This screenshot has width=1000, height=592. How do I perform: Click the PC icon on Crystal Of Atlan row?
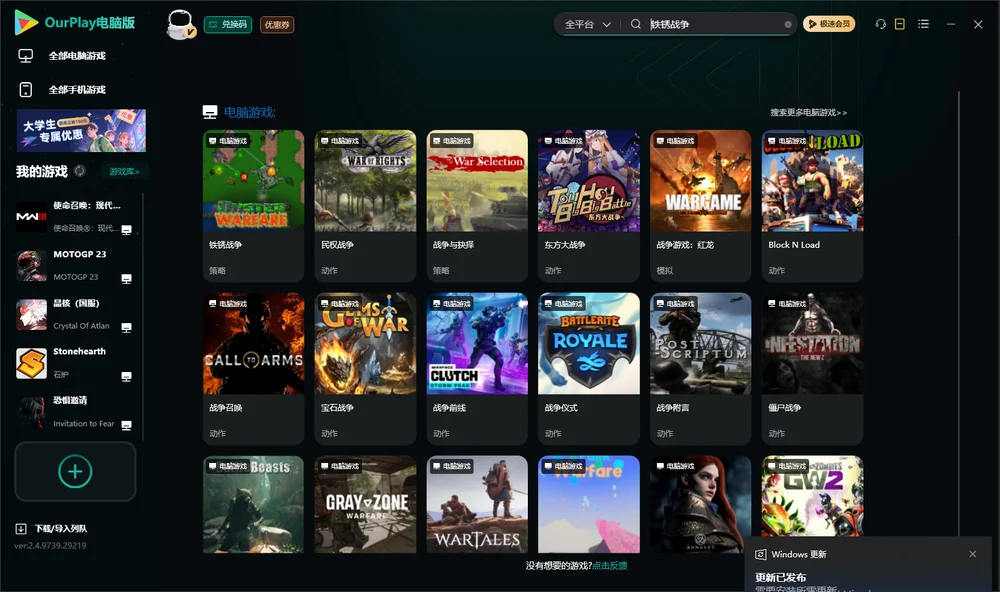(x=126, y=327)
